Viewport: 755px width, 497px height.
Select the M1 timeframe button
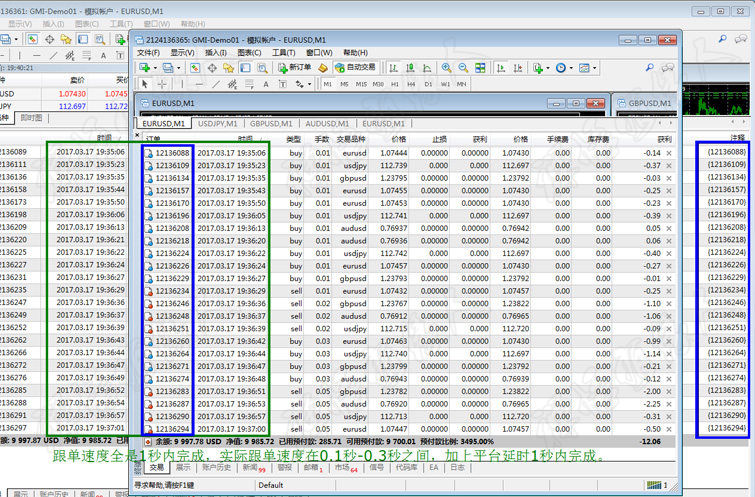[x=328, y=84]
